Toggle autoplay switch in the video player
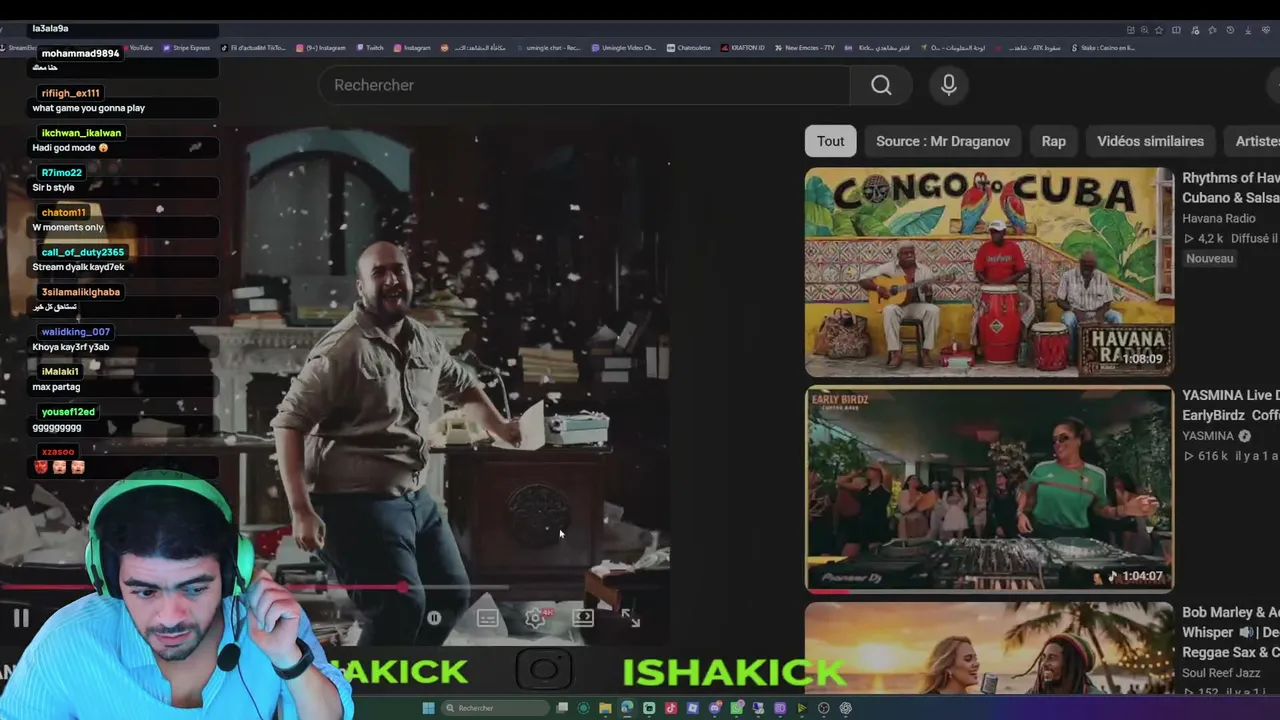The image size is (1280, 720). pos(434,618)
